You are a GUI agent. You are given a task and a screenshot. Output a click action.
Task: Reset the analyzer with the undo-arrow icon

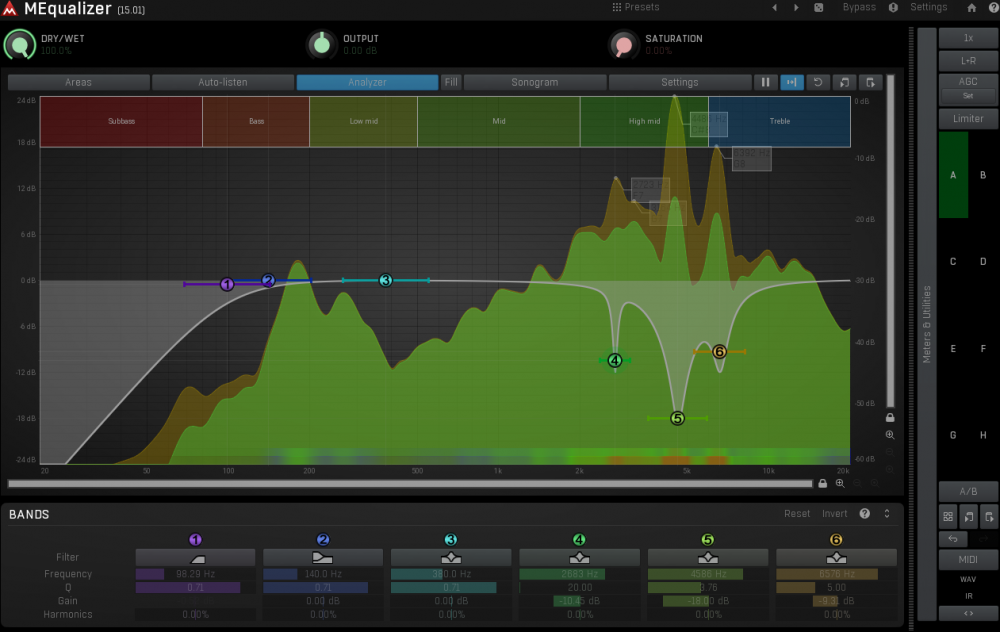[818, 82]
